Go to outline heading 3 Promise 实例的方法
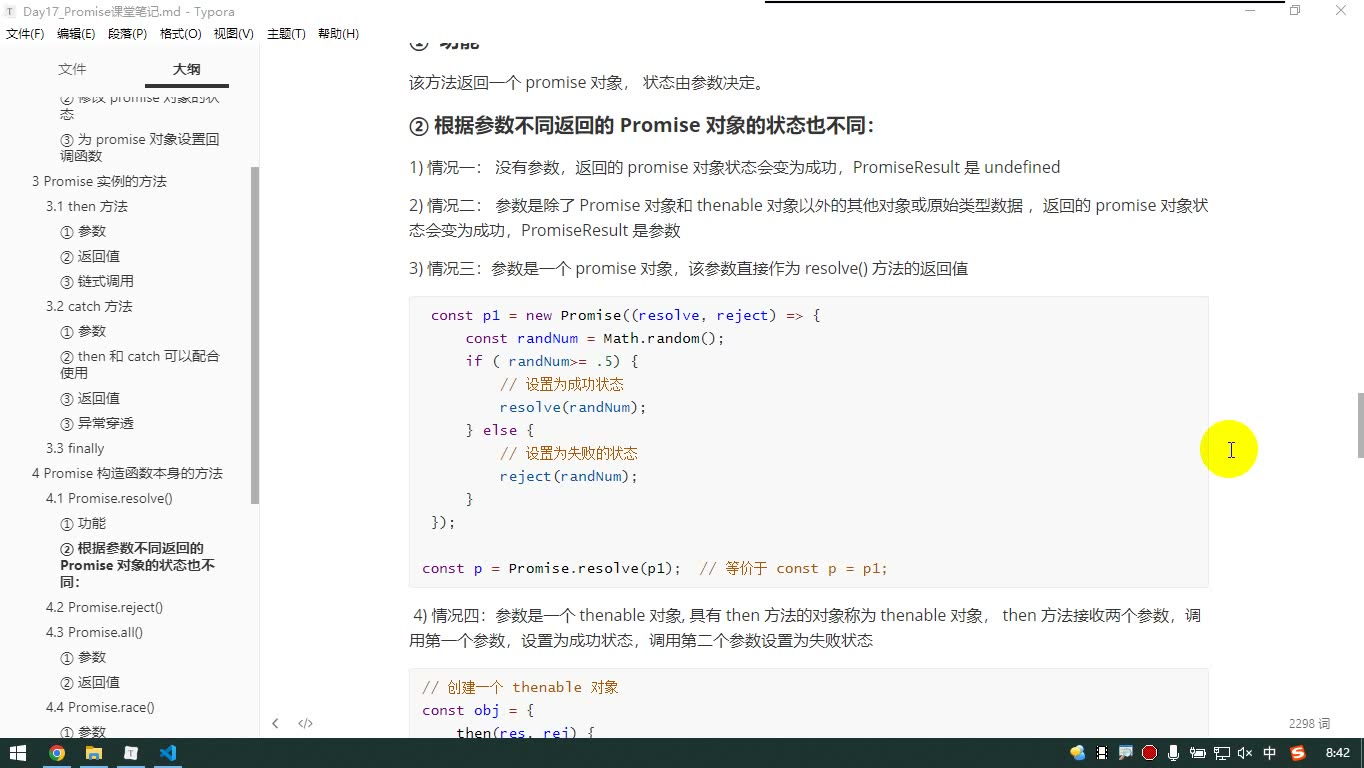 coord(99,181)
